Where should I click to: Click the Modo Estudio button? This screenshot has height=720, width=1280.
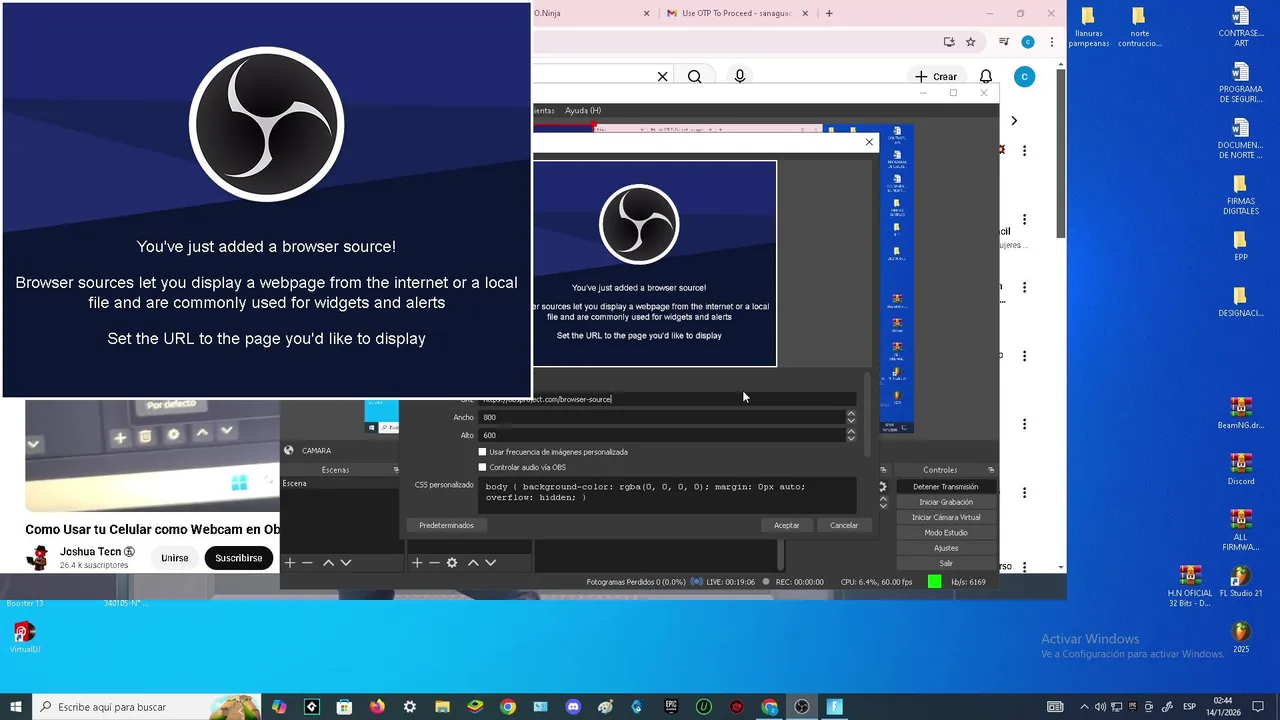(946, 533)
